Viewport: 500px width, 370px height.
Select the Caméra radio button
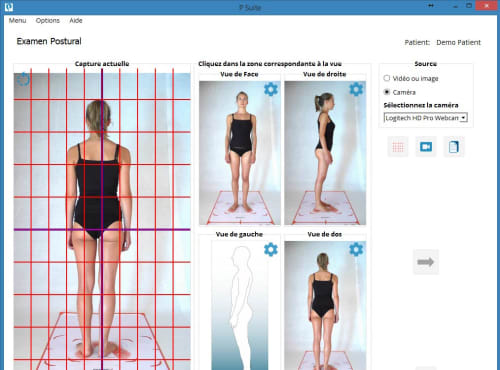point(387,92)
